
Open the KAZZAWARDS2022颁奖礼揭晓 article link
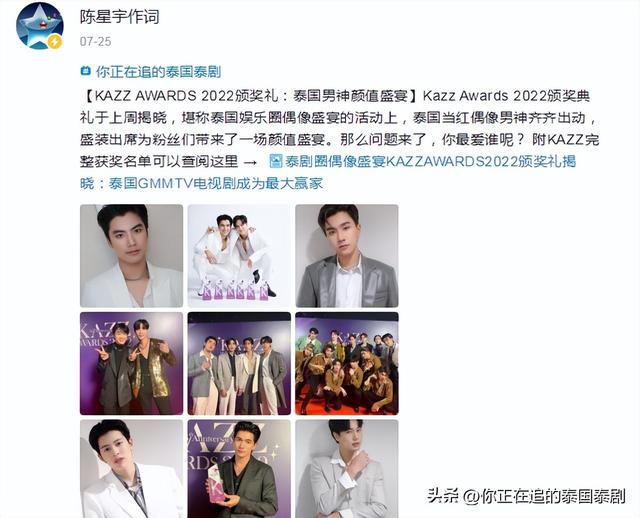(x=328, y=172)
